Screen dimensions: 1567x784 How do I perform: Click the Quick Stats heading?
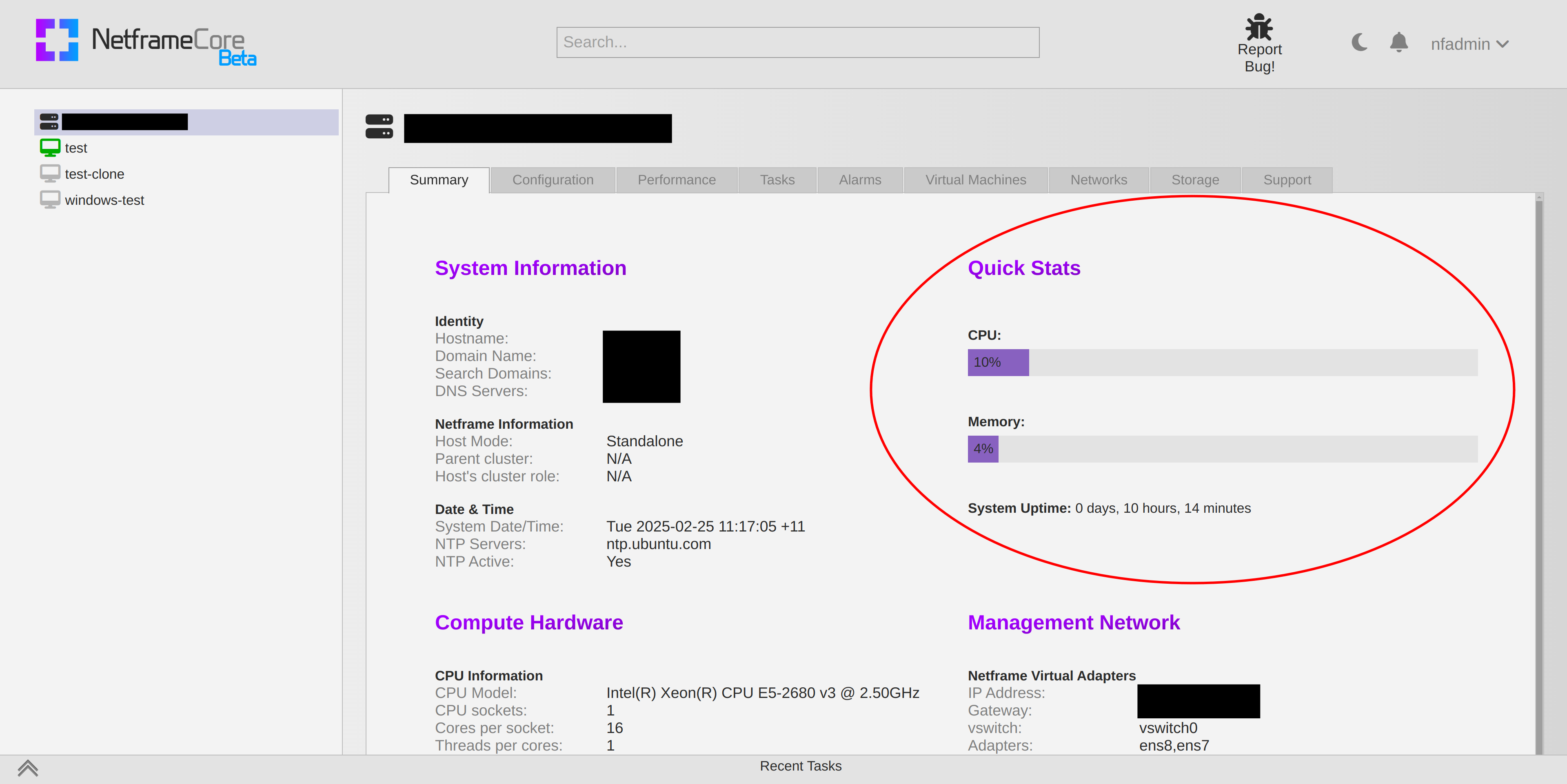point(1024,268)
